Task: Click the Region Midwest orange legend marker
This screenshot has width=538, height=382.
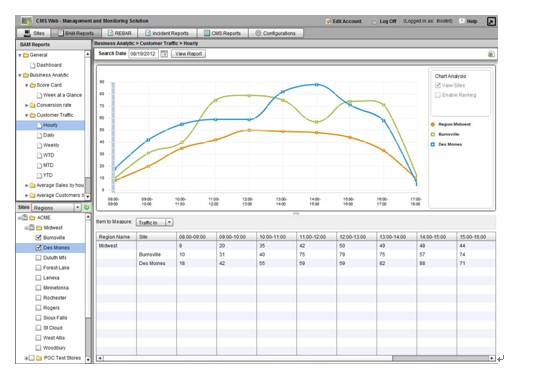Action: click(x=433, y=124)
